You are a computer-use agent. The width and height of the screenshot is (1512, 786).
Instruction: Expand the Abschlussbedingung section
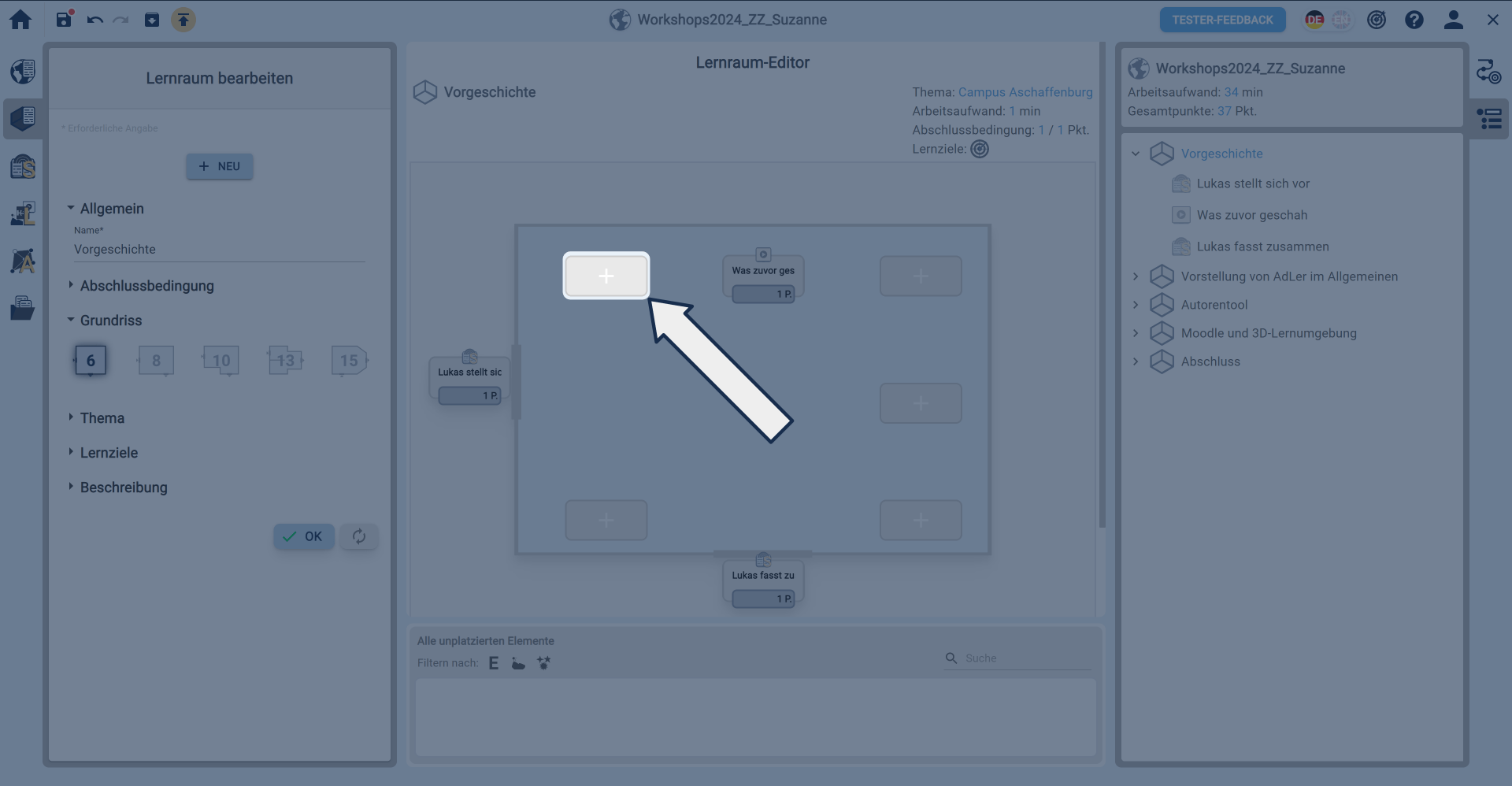pos(146,286)
